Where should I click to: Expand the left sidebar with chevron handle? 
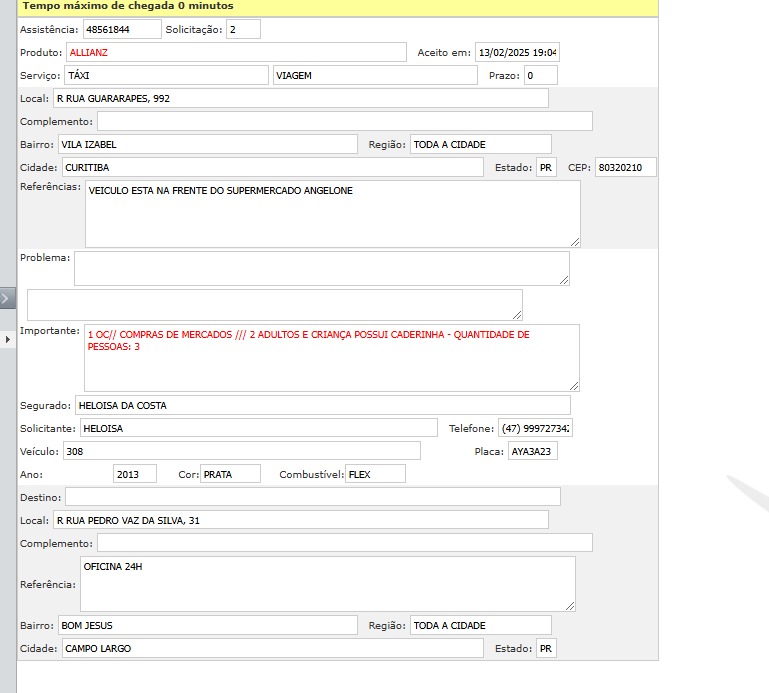[x=7, y=298]
